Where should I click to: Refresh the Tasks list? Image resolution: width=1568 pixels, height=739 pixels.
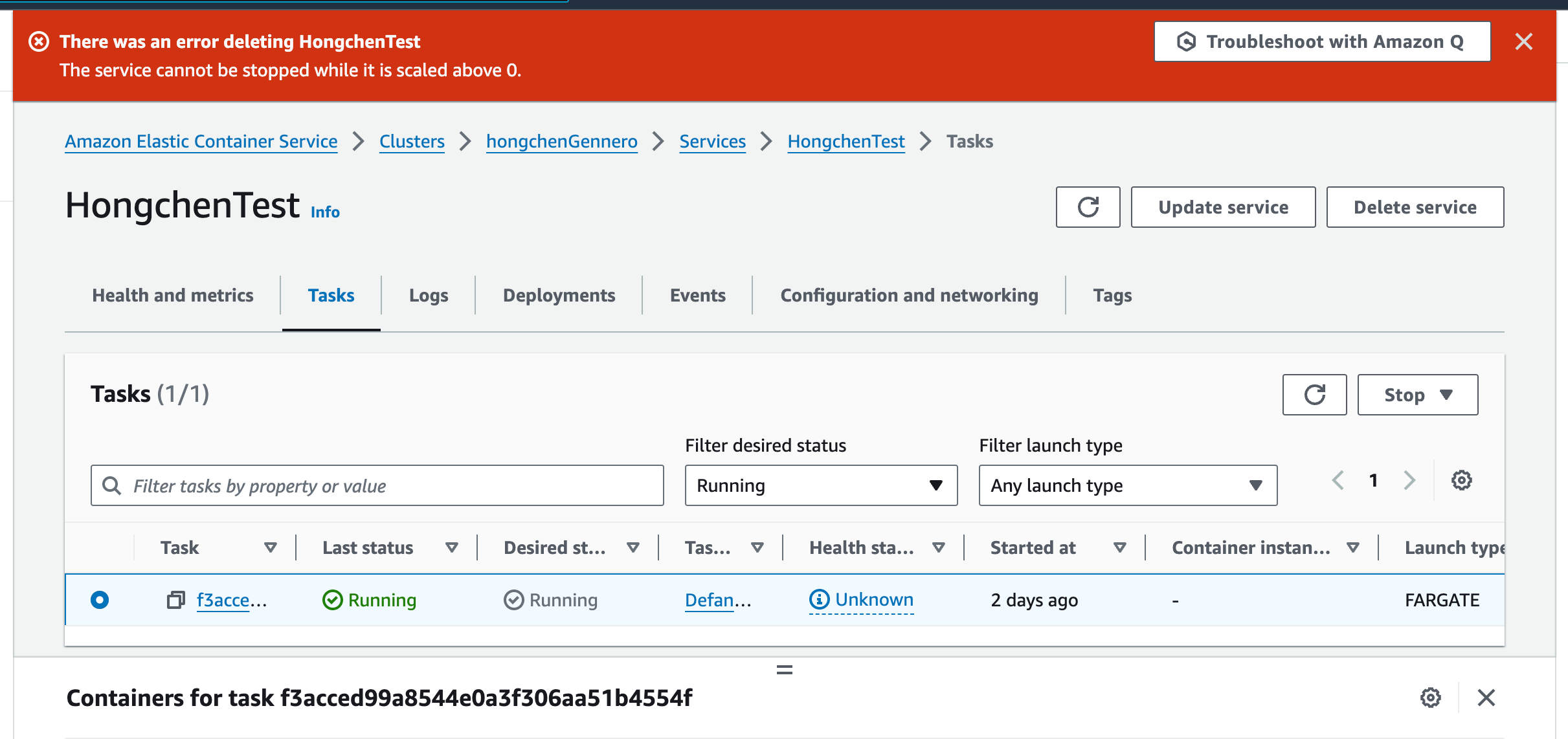pos(1314,395)
